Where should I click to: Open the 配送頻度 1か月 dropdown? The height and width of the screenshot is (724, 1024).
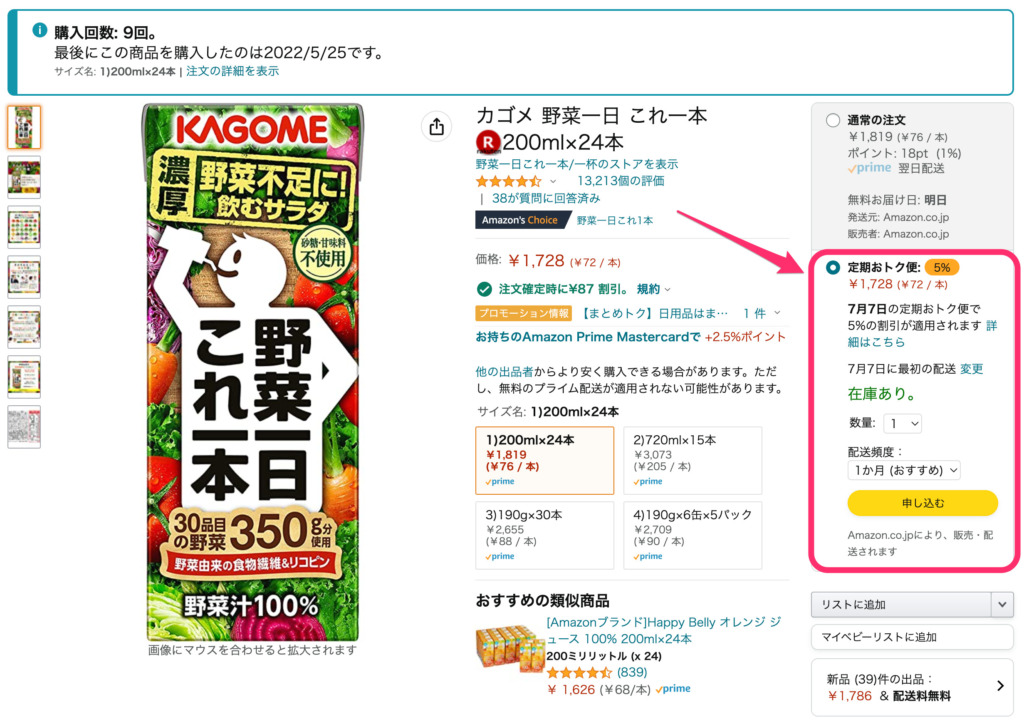pyautogui.click(x=904, y=470)
